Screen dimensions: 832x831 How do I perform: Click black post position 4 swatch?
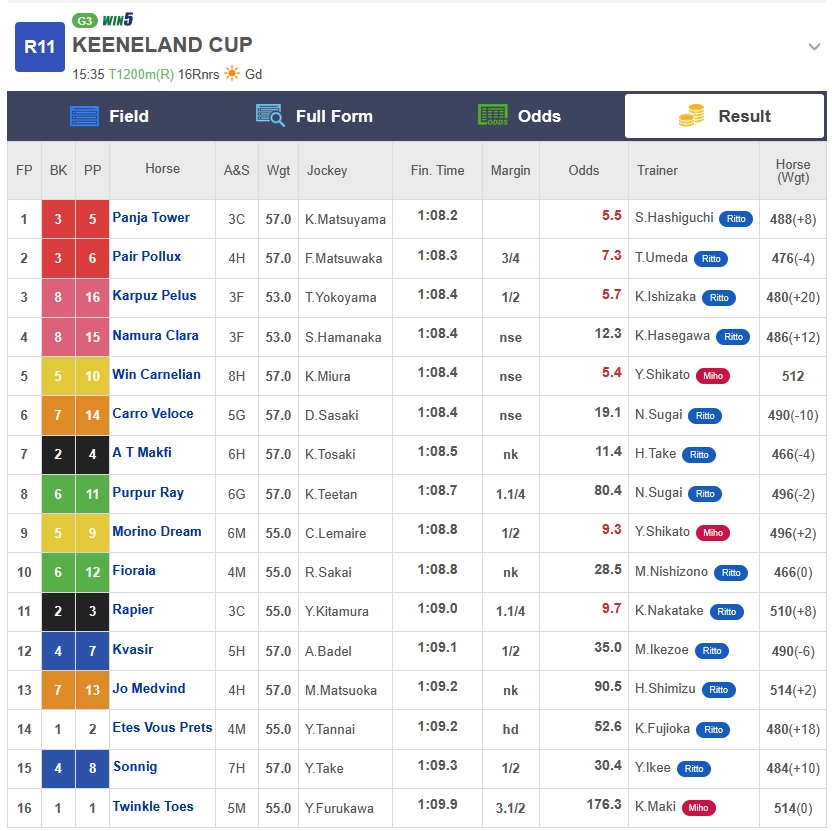[x=92, y=454]
